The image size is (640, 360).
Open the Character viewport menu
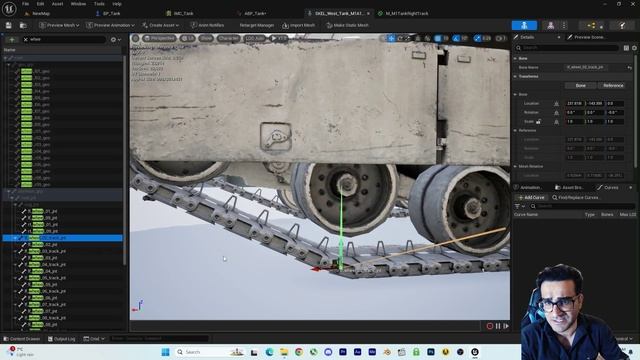point(229,38)
